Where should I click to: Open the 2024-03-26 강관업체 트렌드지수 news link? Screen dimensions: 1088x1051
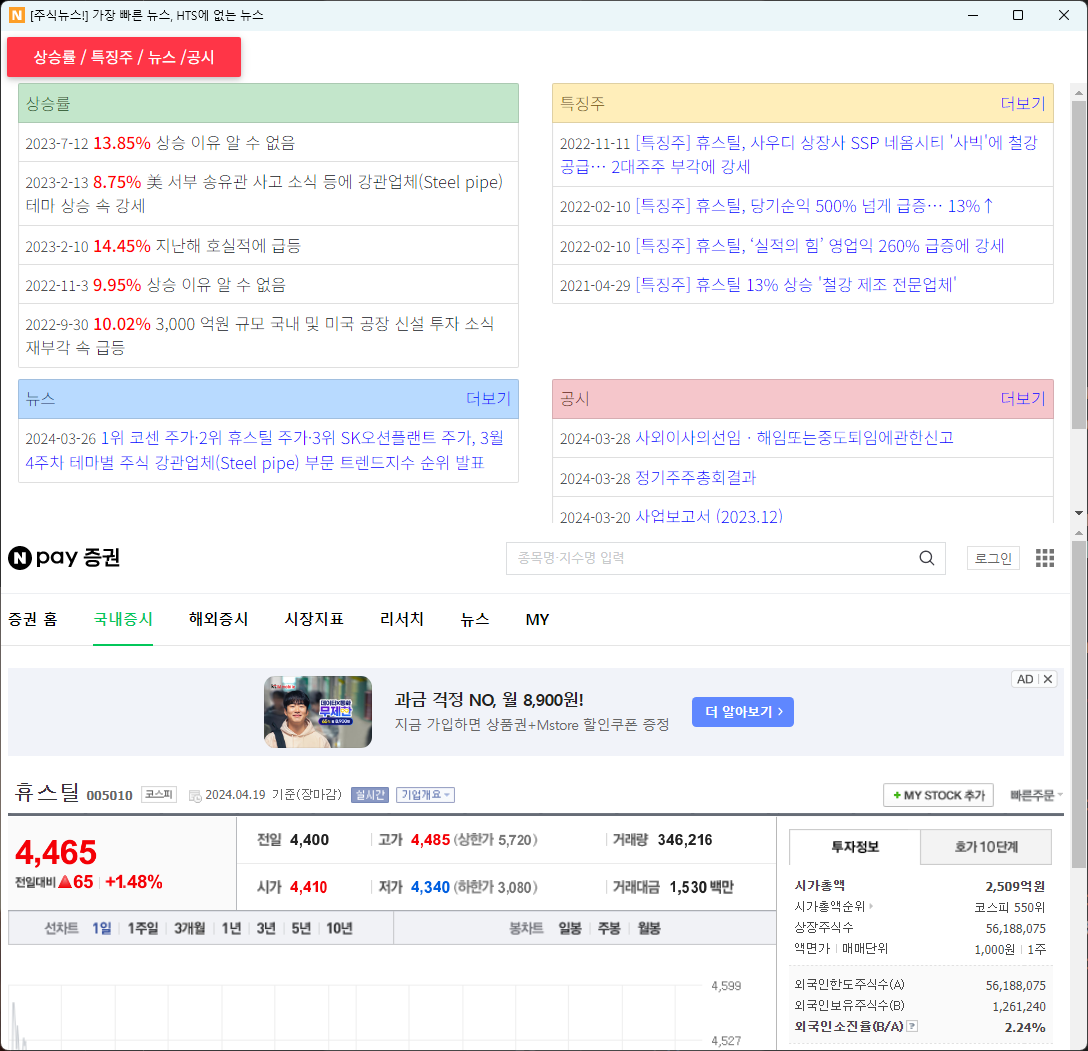(264, 450)
